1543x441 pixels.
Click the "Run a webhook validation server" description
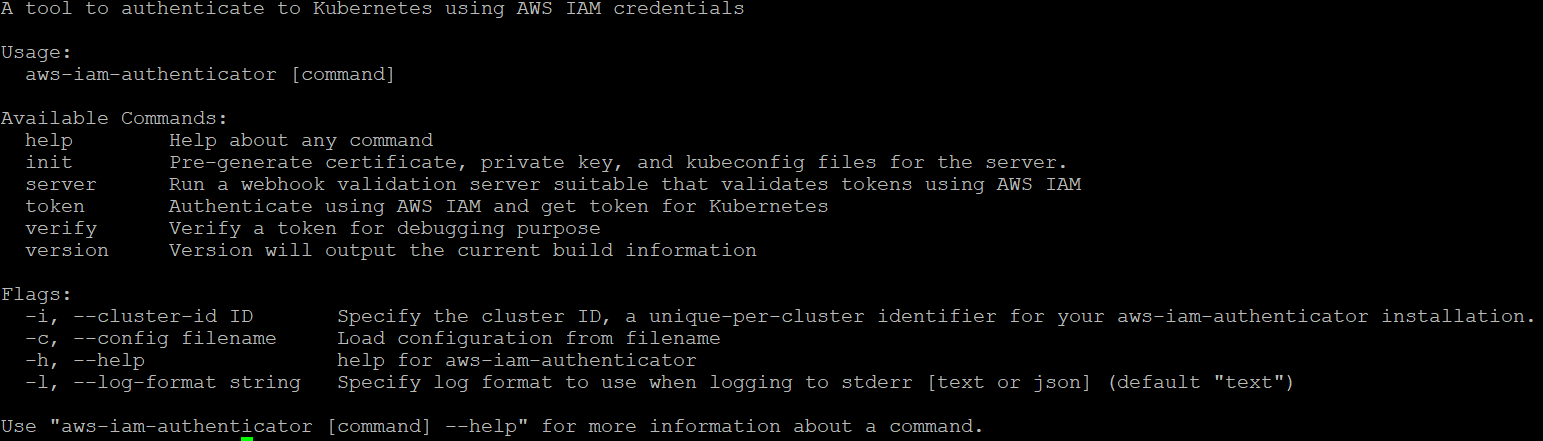coord(625,184)
